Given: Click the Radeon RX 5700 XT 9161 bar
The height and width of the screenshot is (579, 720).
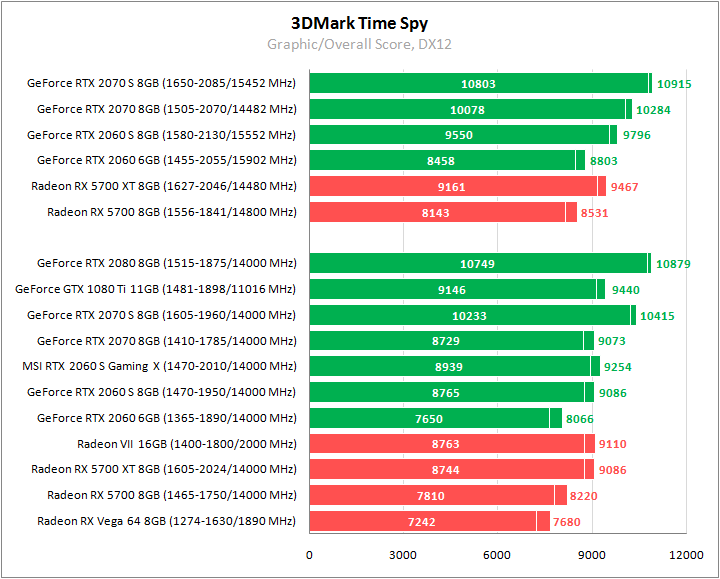Looking at the screenshot, I should [453, 186].
